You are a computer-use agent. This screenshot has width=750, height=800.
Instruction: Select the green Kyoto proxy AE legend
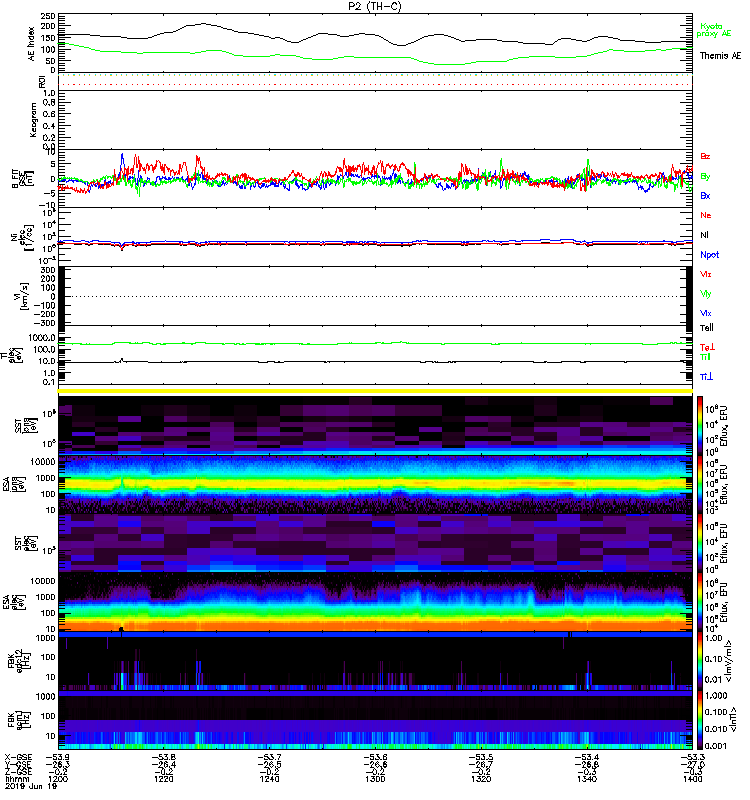[x=714, y=30]
